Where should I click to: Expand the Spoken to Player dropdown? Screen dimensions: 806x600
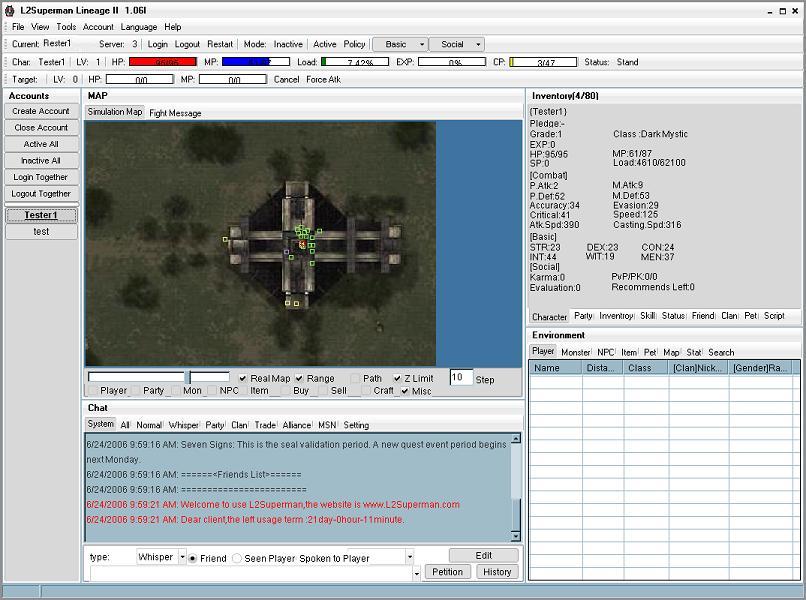point(410,557)
